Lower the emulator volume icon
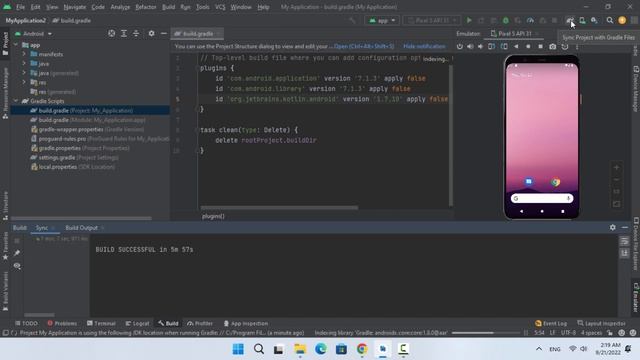This screenshot has width=640, height=360. click(x=480, y=47)
